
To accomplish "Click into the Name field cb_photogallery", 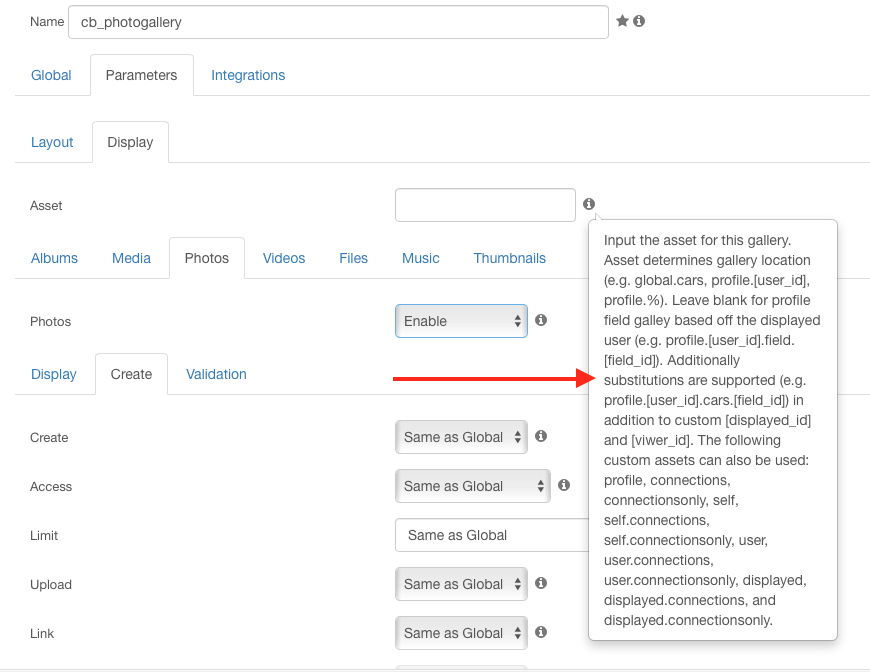I will (x=338, y=22).
